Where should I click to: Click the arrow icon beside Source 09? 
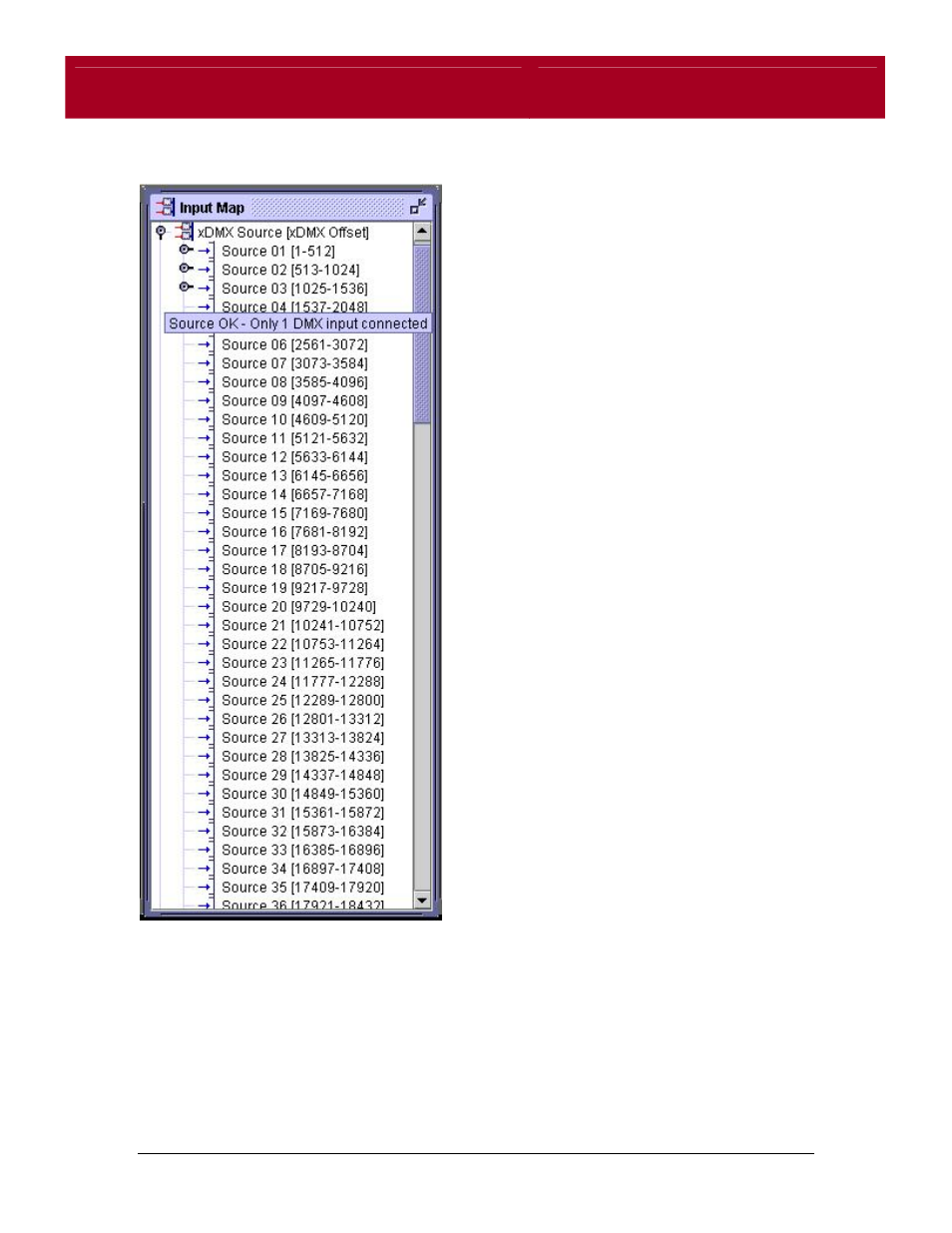(x=206, y=401)
